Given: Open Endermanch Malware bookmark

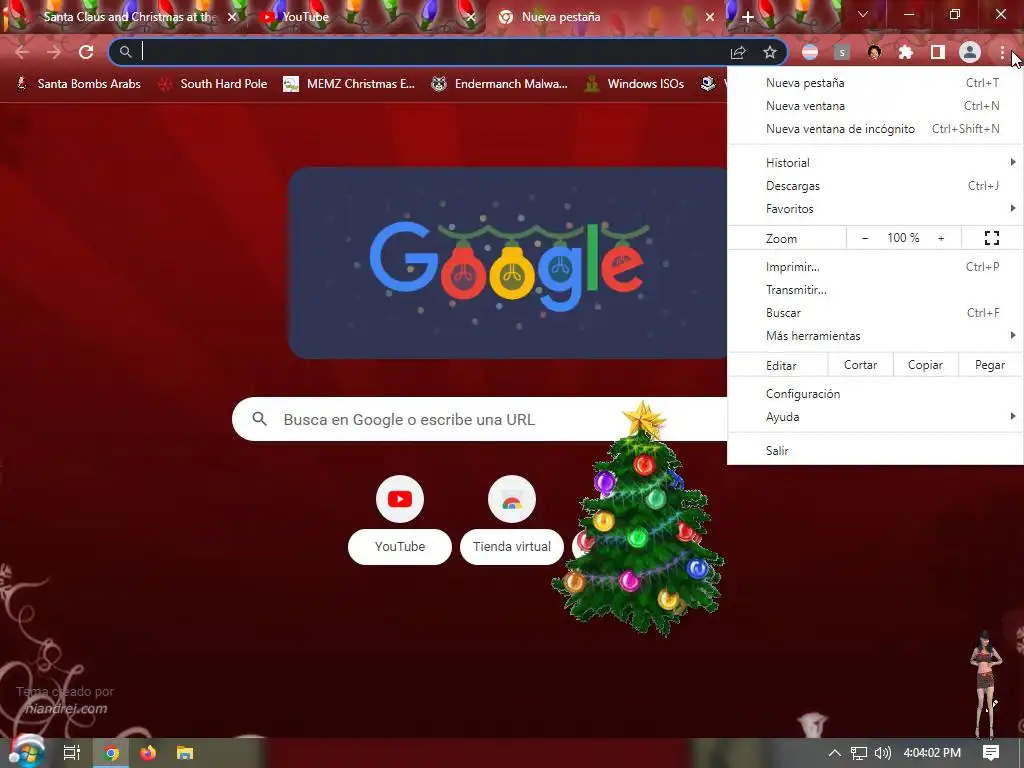Looking at the screenshot, I should click(x=500, y=84).
